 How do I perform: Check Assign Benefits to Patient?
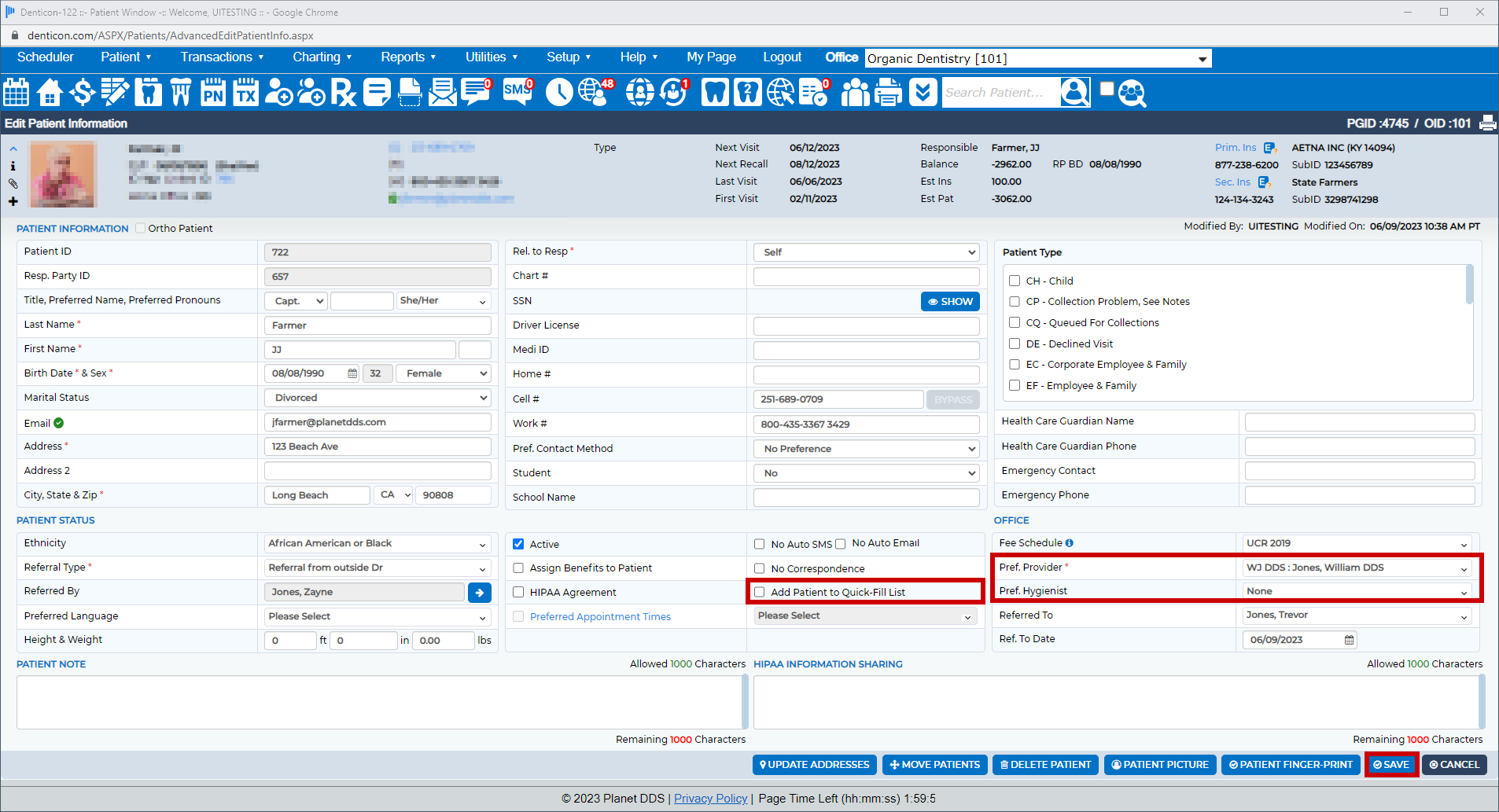click(518, 568)
